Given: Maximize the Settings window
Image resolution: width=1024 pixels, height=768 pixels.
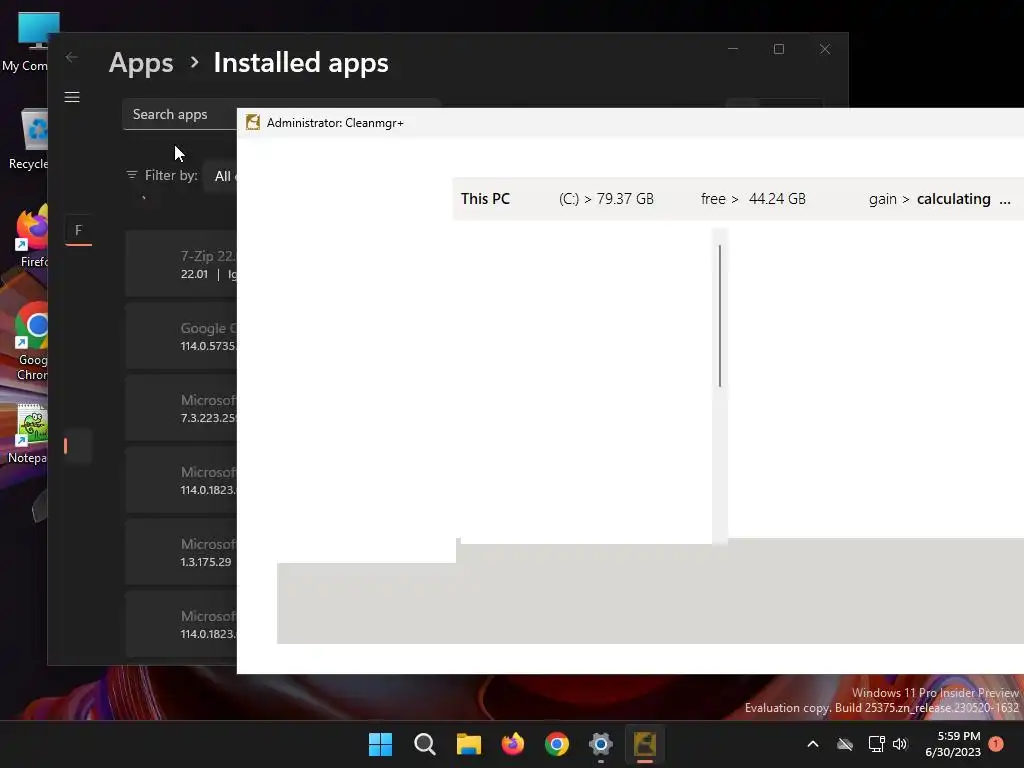Looking at the screenshot, I should tap(778, 49).
